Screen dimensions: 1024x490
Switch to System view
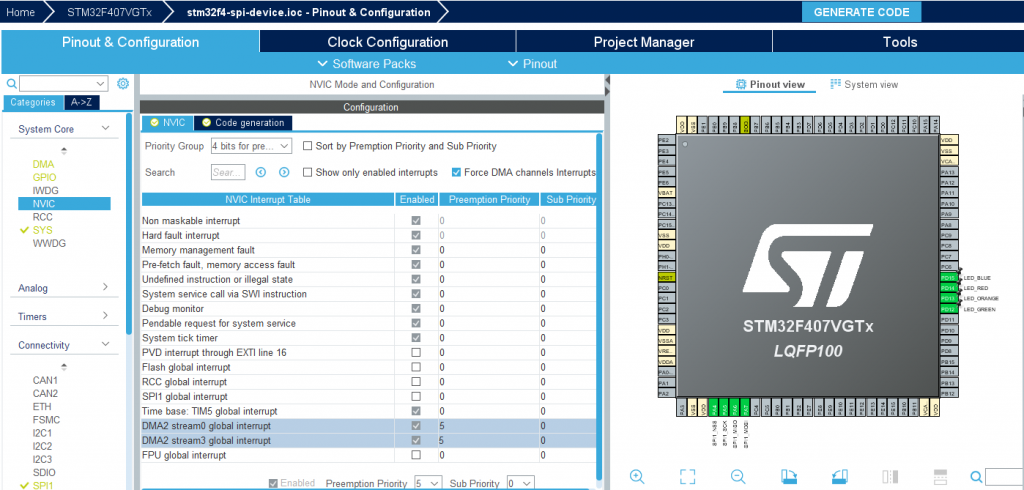pos(864,85)
